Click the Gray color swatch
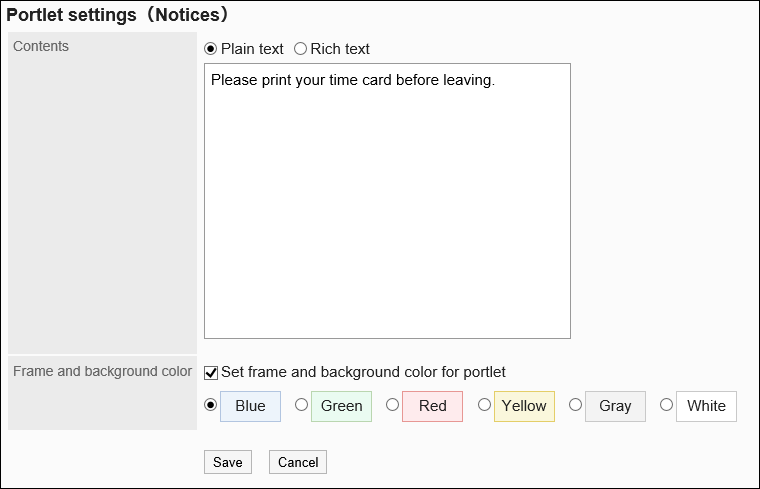760x489 pixels. [615, 406]
